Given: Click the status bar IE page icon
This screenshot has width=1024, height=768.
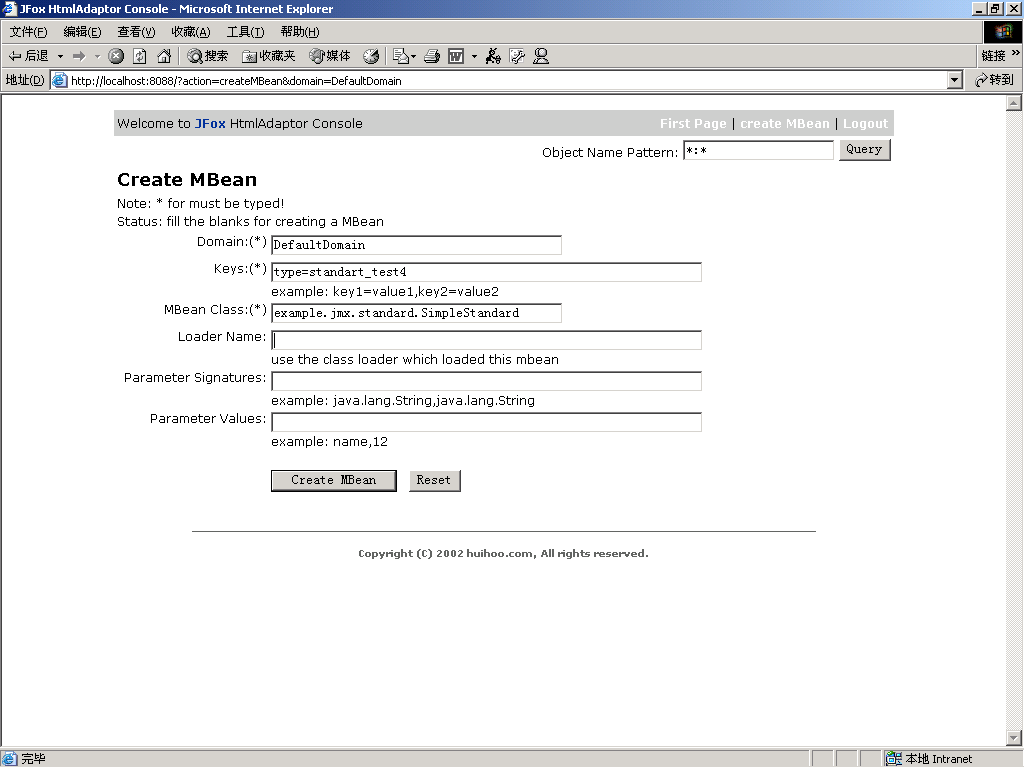Looking at the screenshot, I should coord(9,759).
